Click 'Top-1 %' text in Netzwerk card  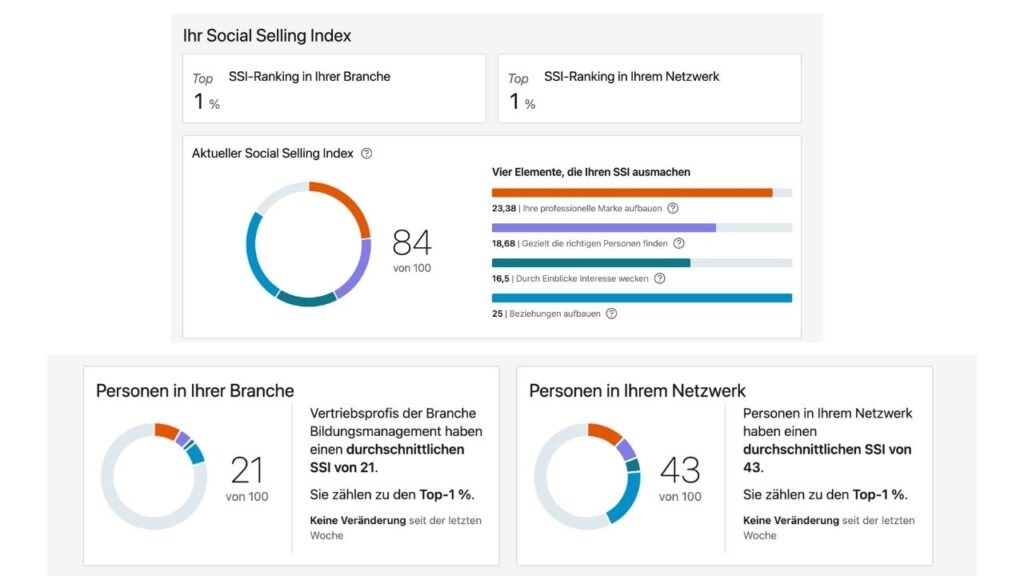[880, 495]
